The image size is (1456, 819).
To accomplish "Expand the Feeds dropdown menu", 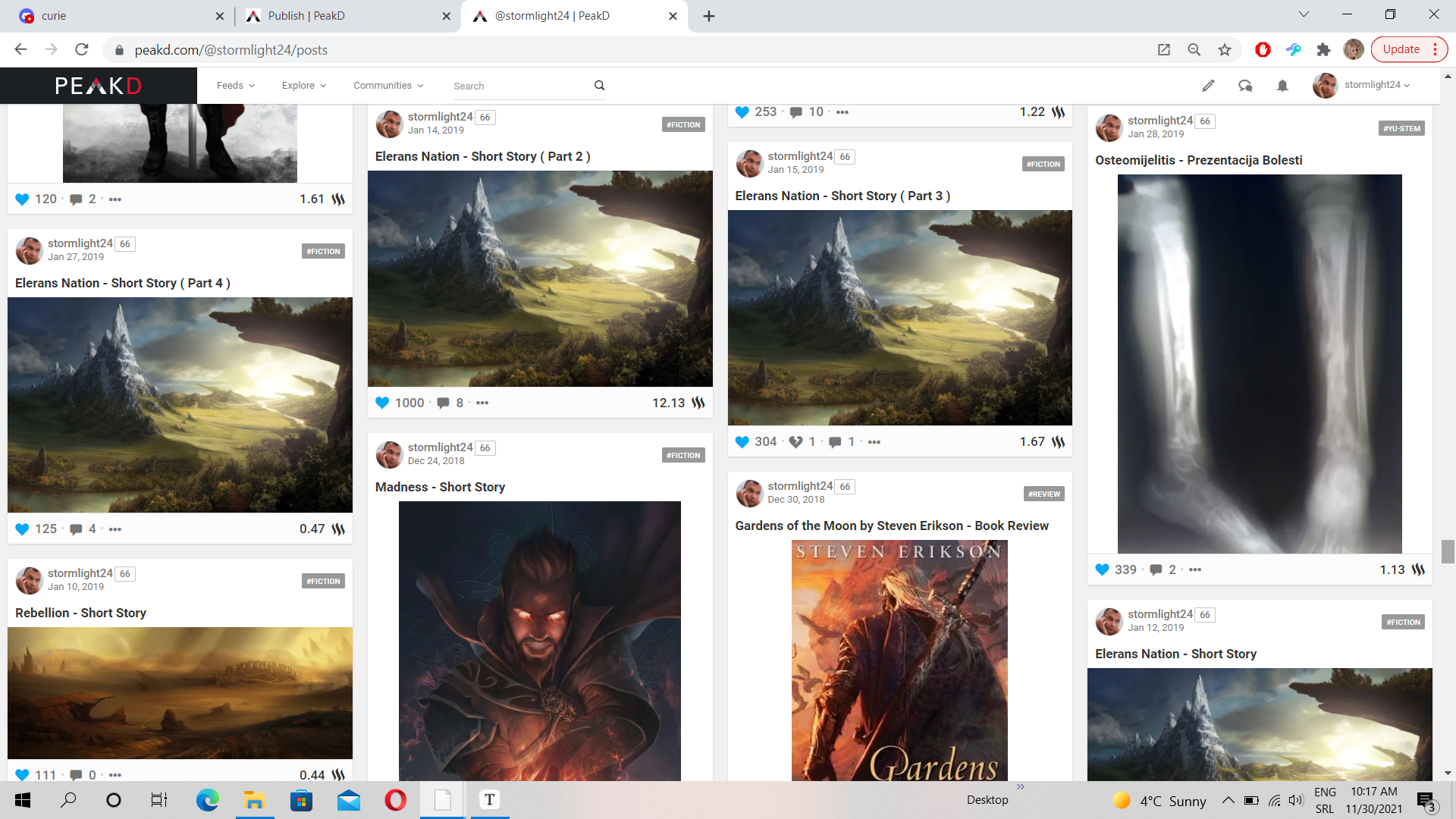I will [236, 86].
